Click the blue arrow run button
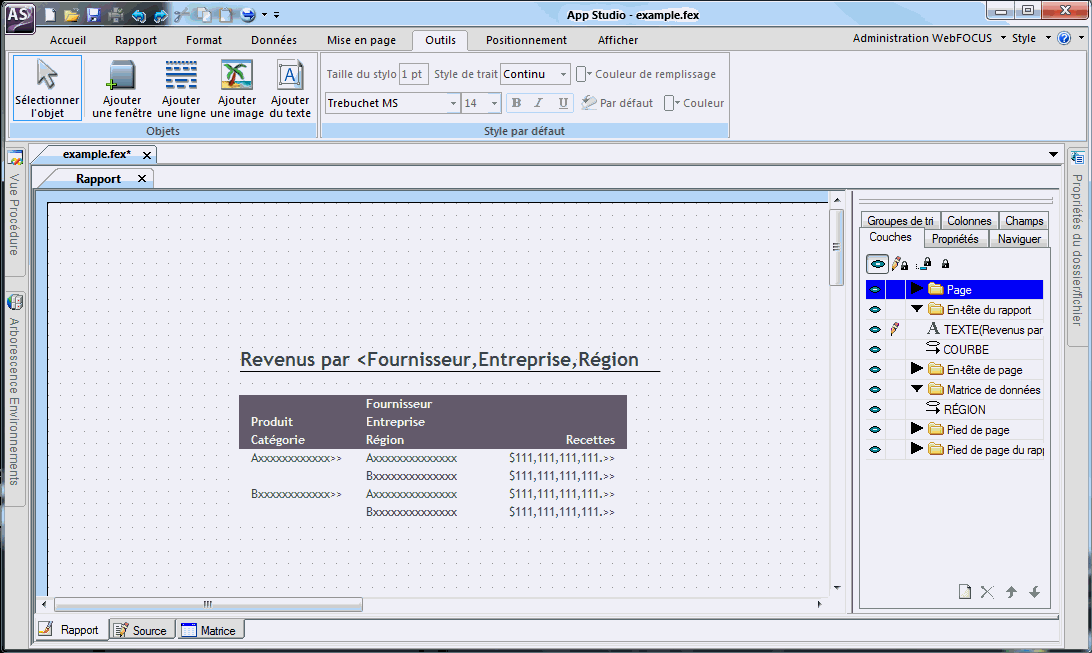 248,15
